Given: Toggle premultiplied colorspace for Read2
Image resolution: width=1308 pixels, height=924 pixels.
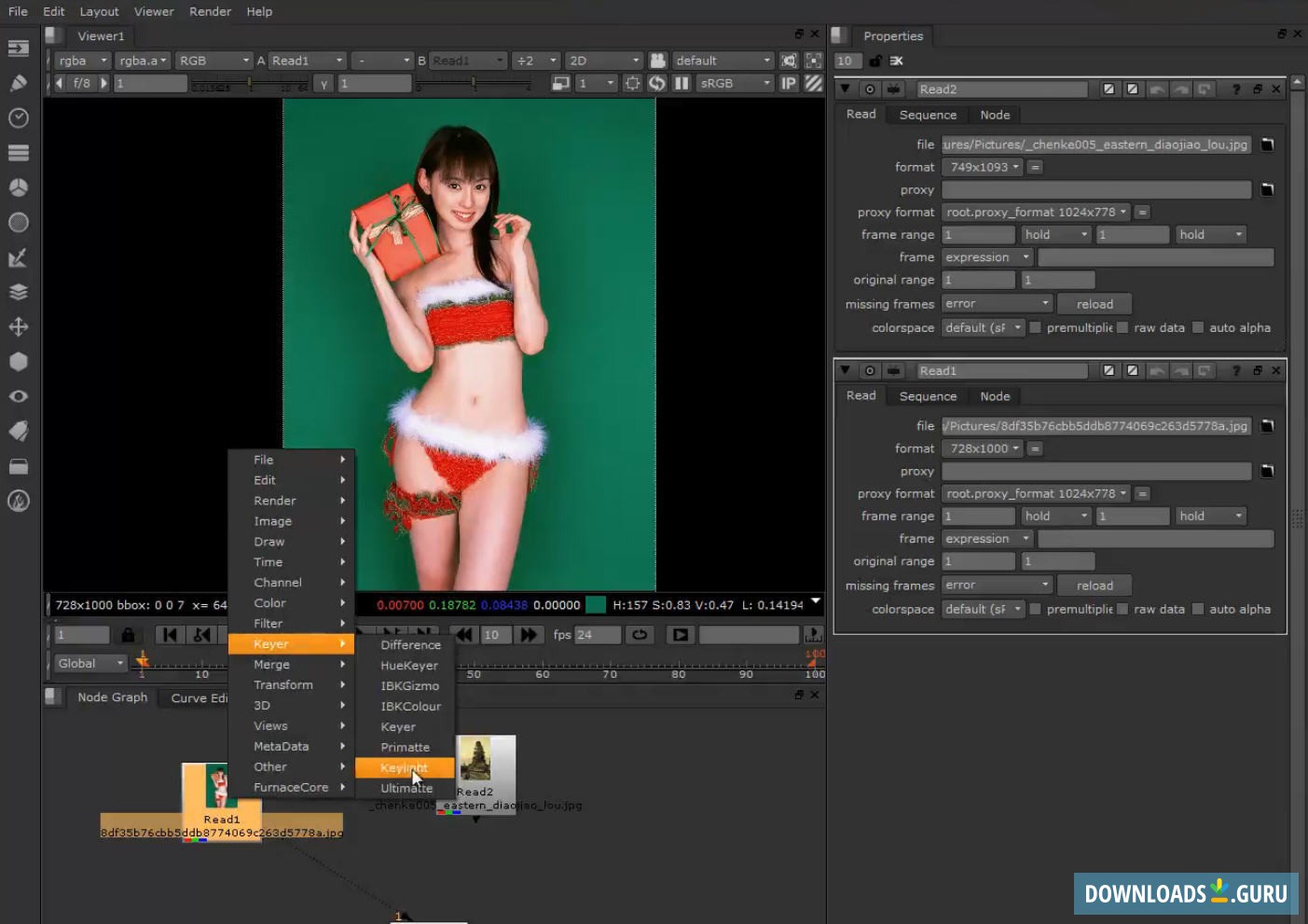Looking at the screenshot, I should coord(1035,327).
